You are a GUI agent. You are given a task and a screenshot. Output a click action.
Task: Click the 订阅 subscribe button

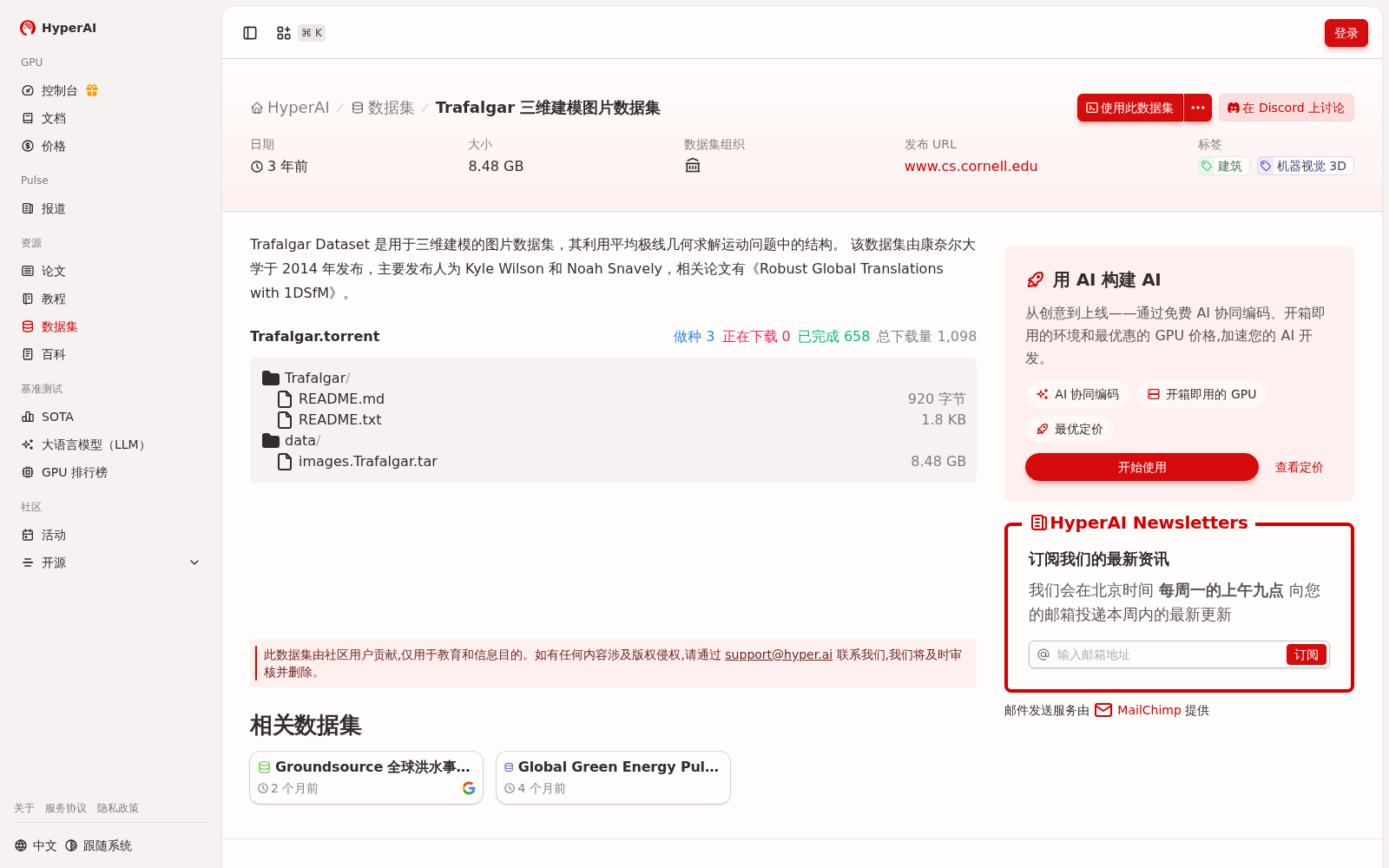point(1306,654)
